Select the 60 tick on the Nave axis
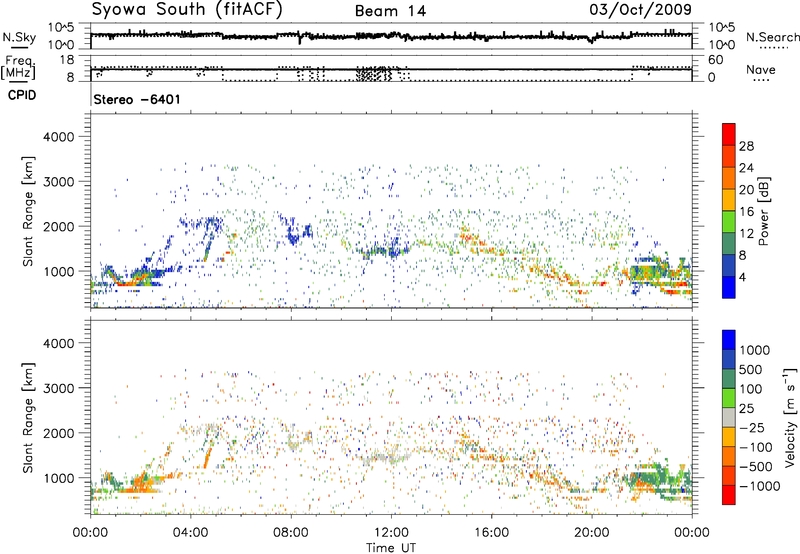 (715, 60)
